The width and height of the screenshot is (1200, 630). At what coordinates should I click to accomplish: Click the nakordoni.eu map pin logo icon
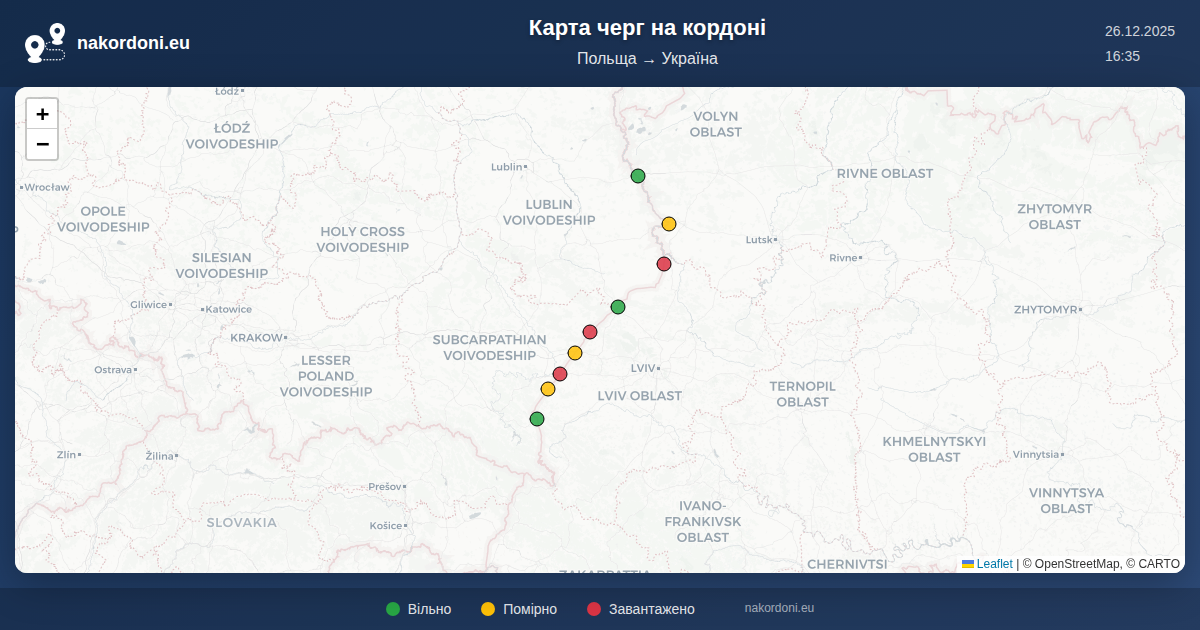[x=45, y=43]
